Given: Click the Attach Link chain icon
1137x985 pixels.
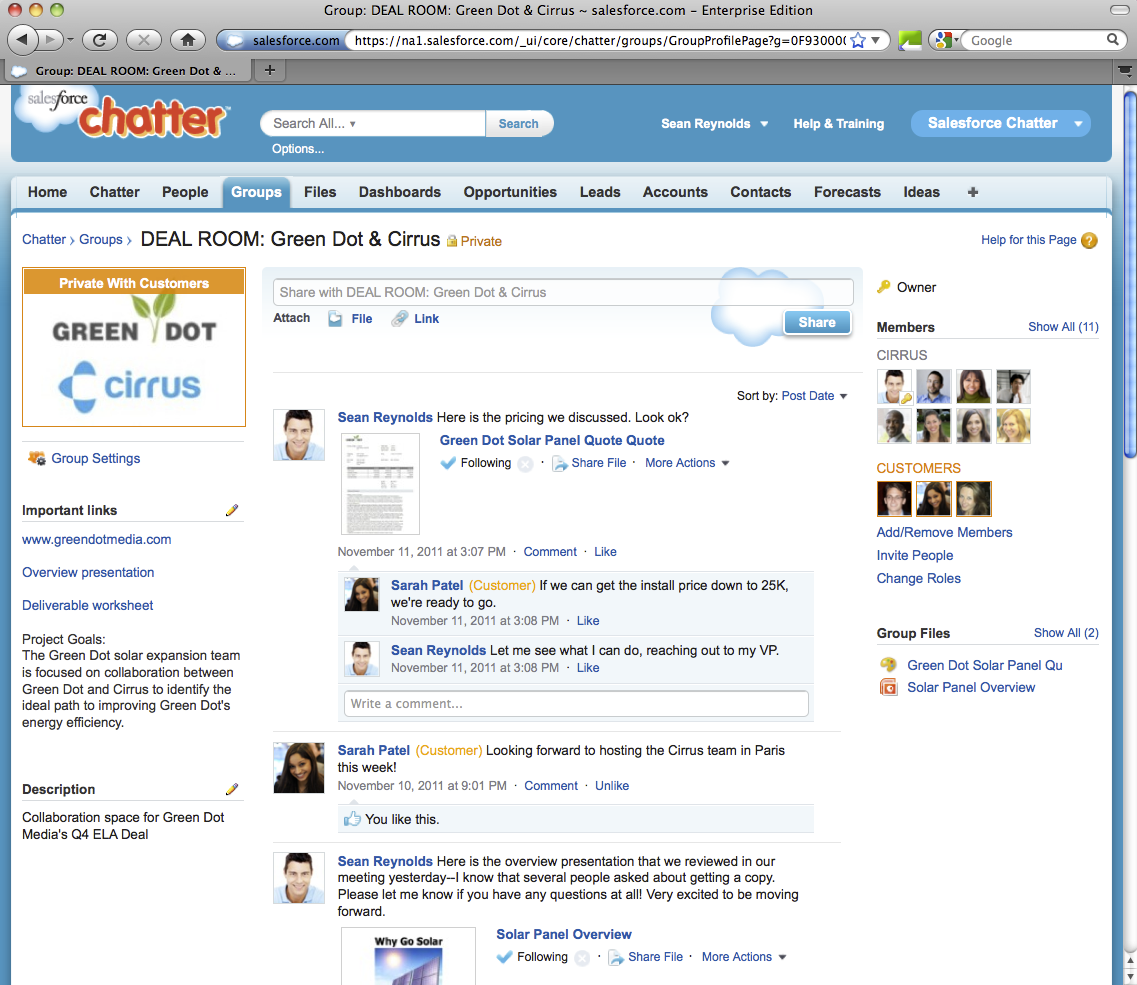Looking at the screenshot, I should pos(399,318).
